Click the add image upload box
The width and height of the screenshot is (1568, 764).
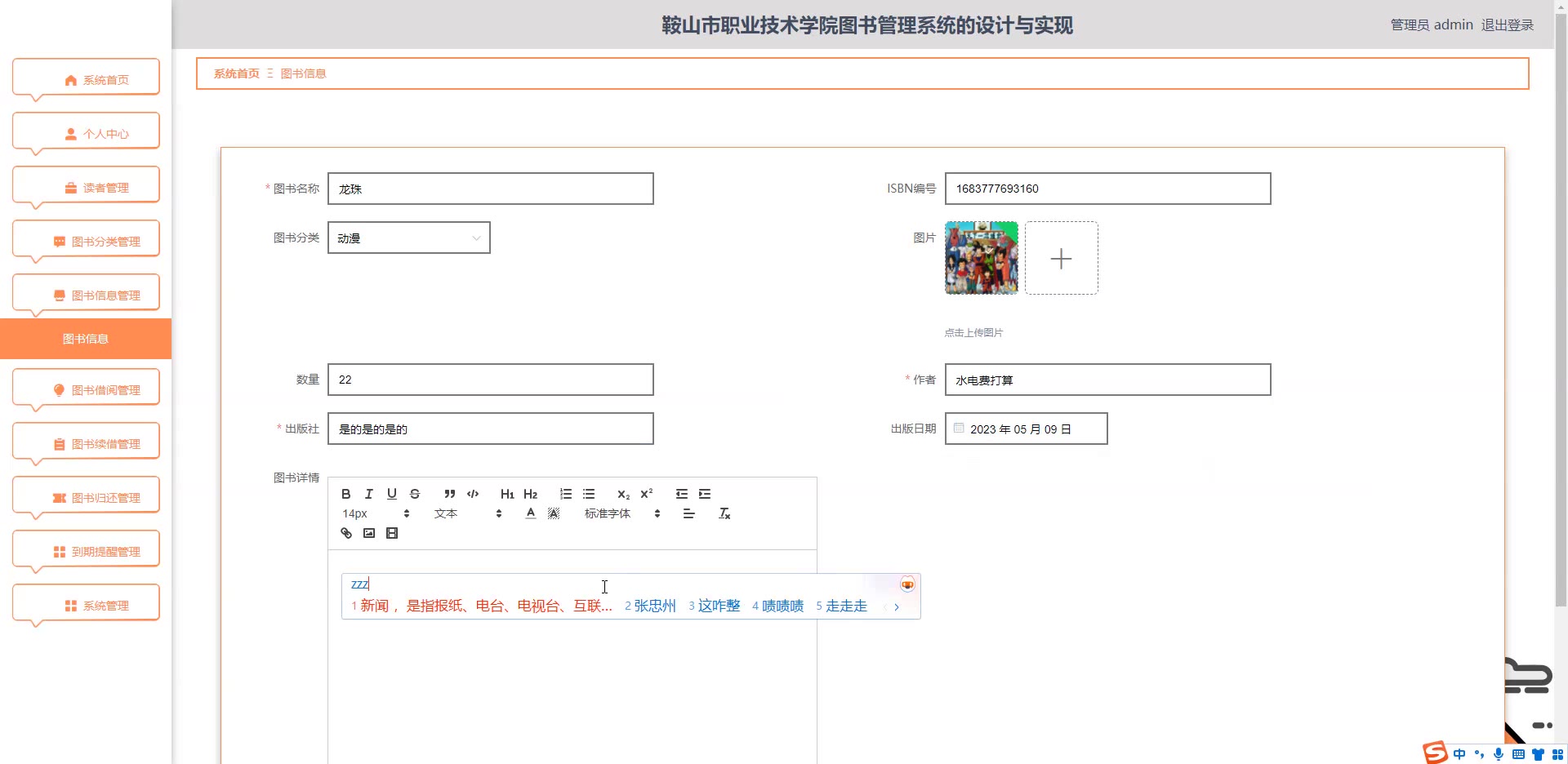point(1062,258)
